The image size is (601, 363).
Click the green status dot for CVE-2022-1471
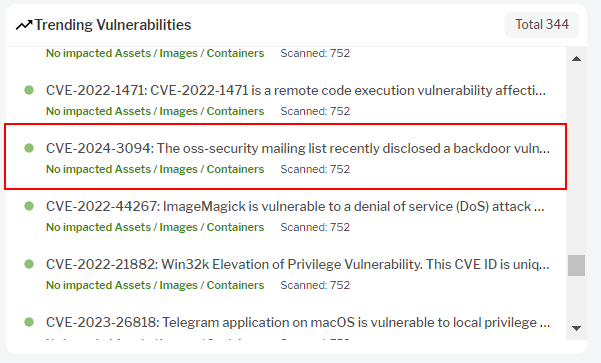tap(29, 90)
